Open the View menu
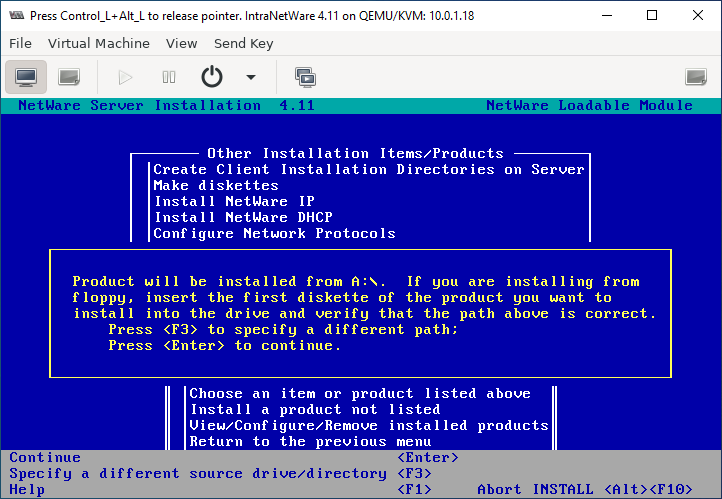Image resolution: width=722 pixels, height=499 pixels. [x=181, y=43]
